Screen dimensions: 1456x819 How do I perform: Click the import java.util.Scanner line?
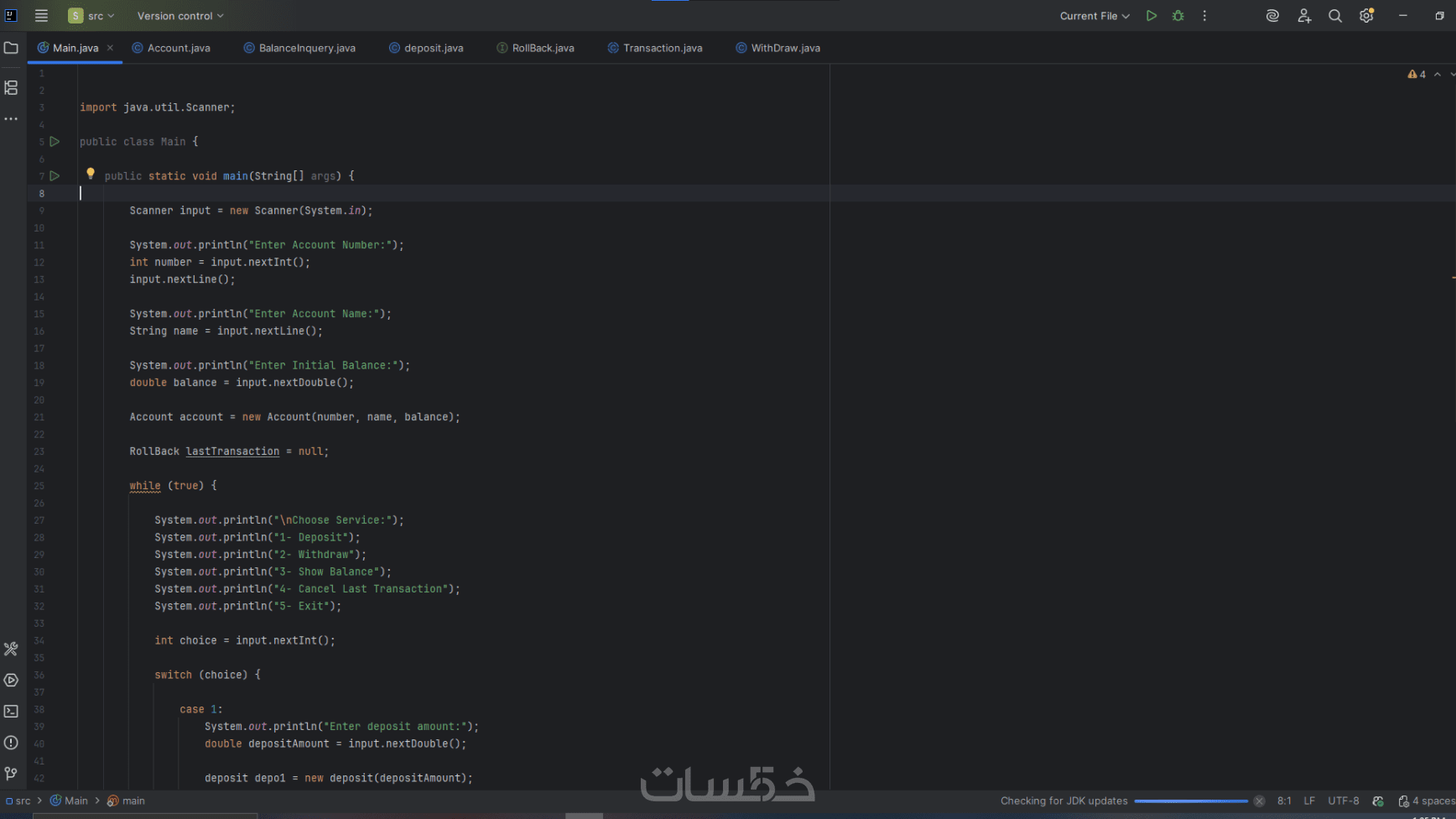[158, 107]
